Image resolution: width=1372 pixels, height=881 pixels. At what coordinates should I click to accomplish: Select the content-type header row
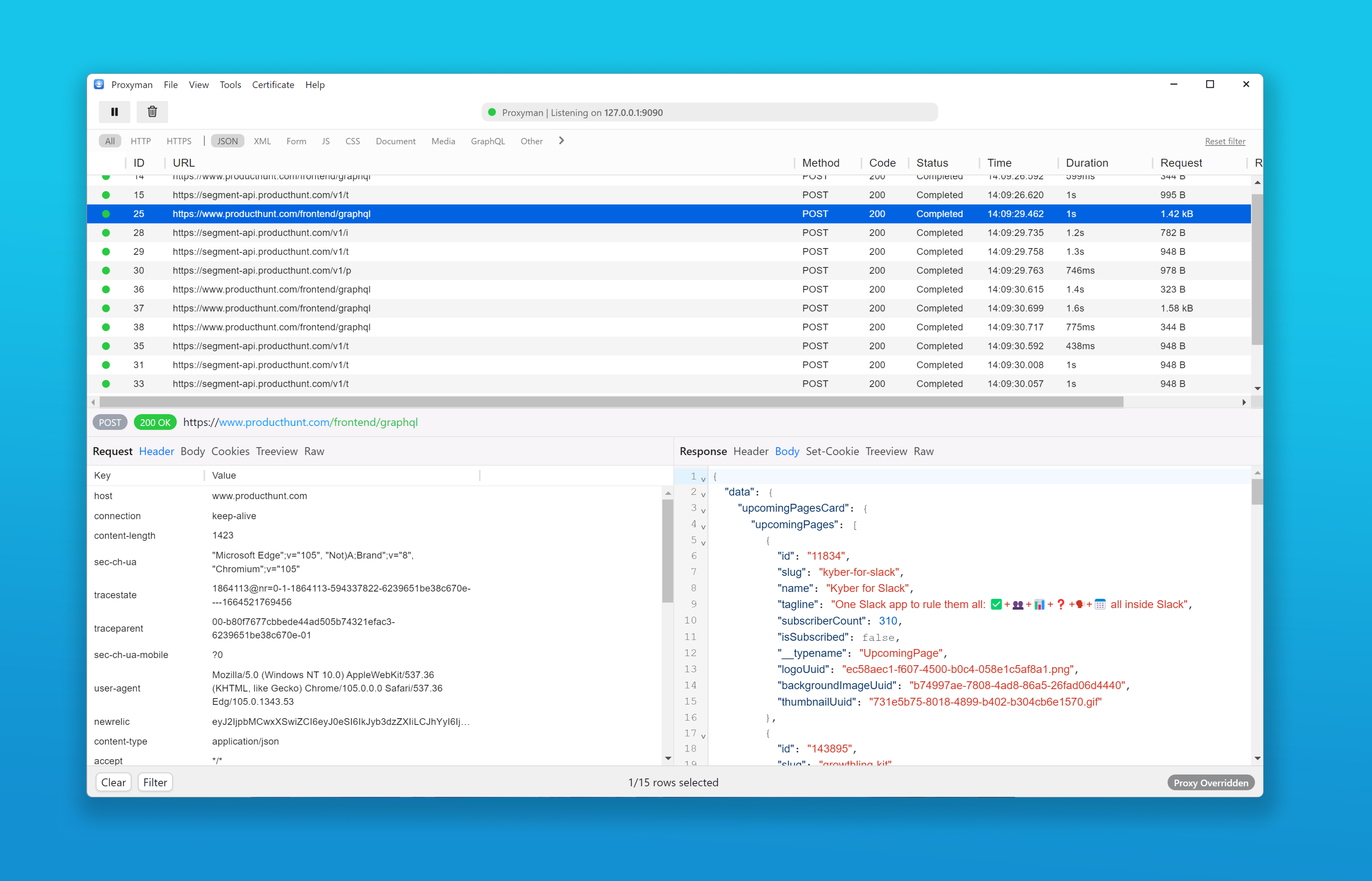pyautogui.click(x=375, y=741)
